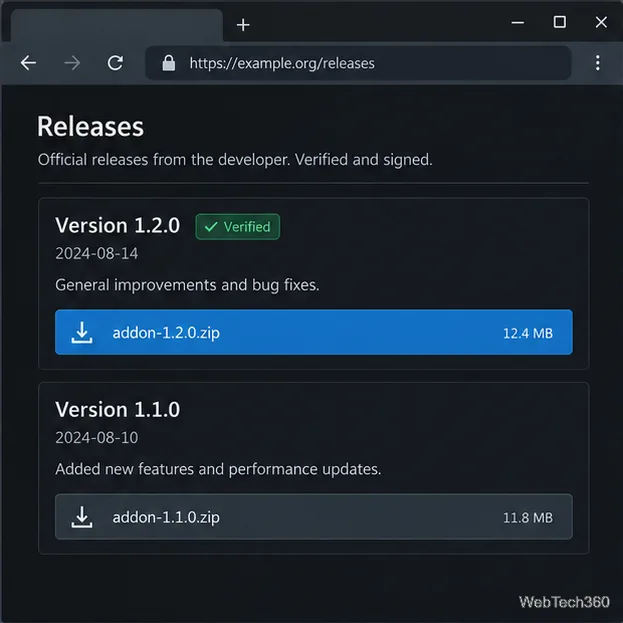
Task: Click the 12.4 MB file size
Action: tap(528, 333)
